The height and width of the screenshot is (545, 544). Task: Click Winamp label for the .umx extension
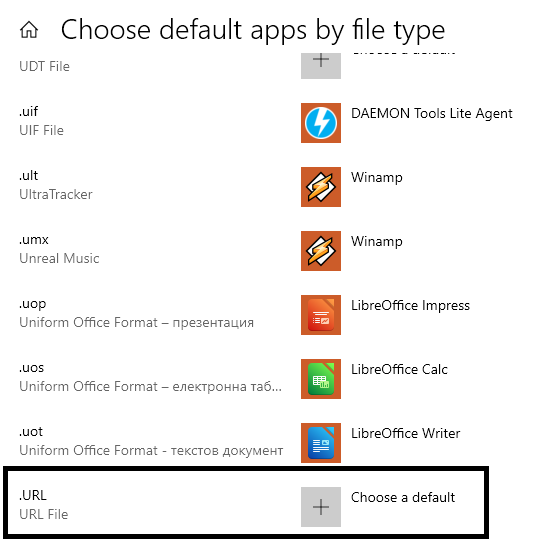pyautogui.click(x=376, y=242)
